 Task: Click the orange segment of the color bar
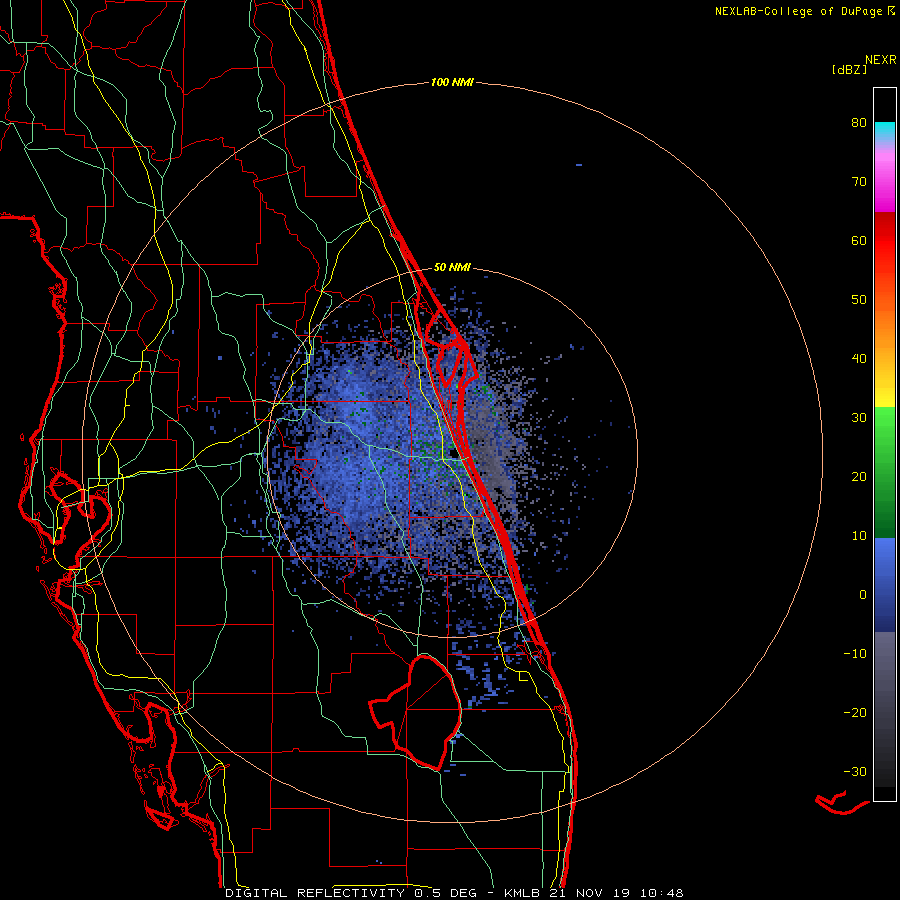click(885, 327)
